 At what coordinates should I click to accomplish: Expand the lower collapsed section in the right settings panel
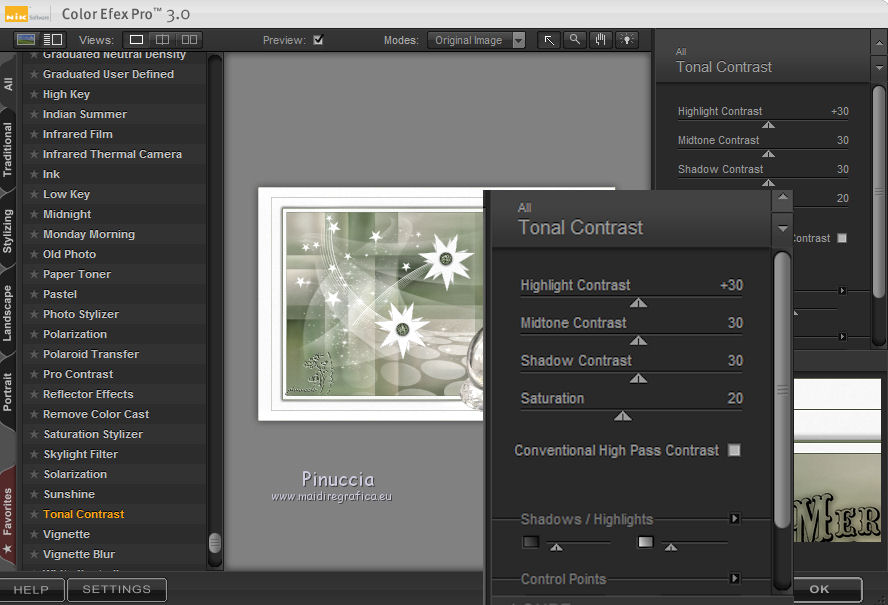click(x=842, y=336)
